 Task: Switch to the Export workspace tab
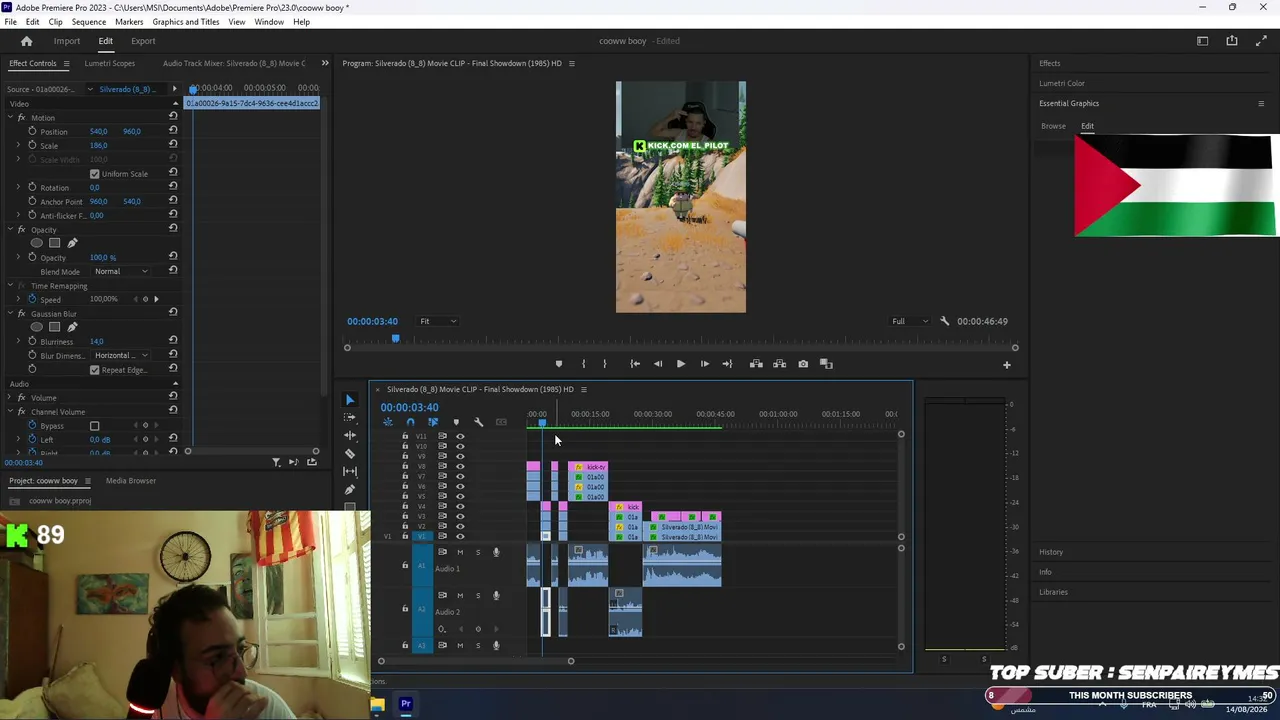tap(143, 41)
